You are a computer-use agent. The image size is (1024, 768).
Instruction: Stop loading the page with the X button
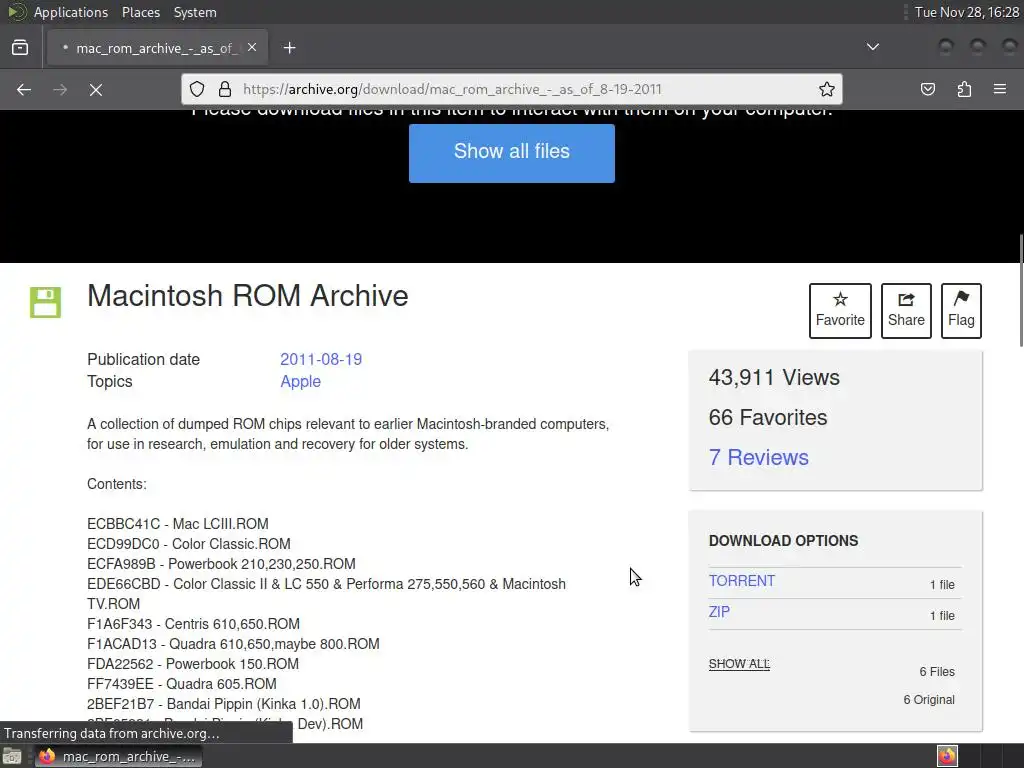pos(96,89)
